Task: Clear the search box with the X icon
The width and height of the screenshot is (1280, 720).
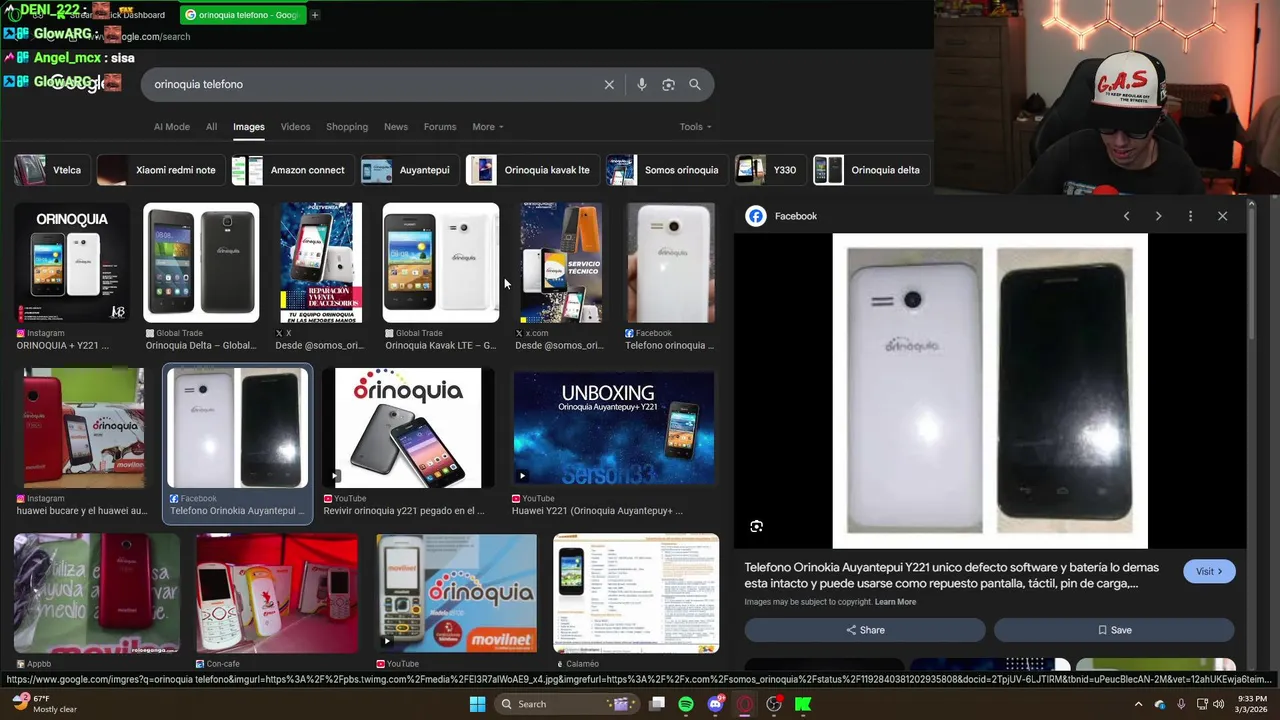Action: (609, 85)
